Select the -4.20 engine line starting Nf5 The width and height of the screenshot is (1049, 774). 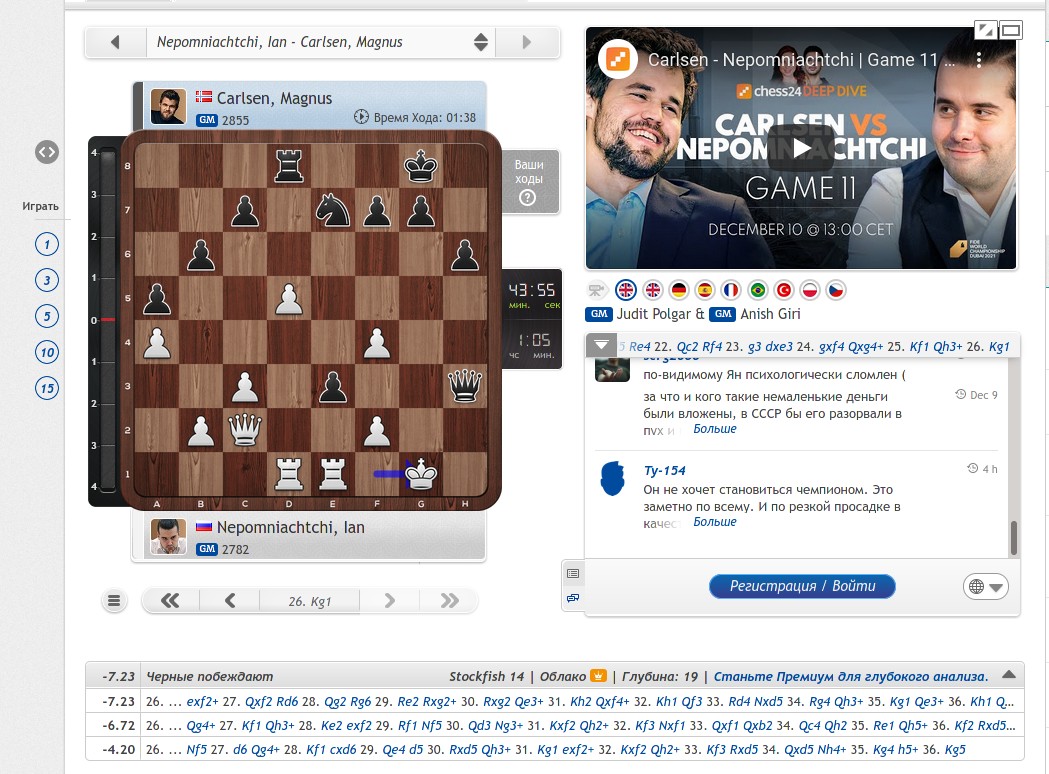coord(555,749)
